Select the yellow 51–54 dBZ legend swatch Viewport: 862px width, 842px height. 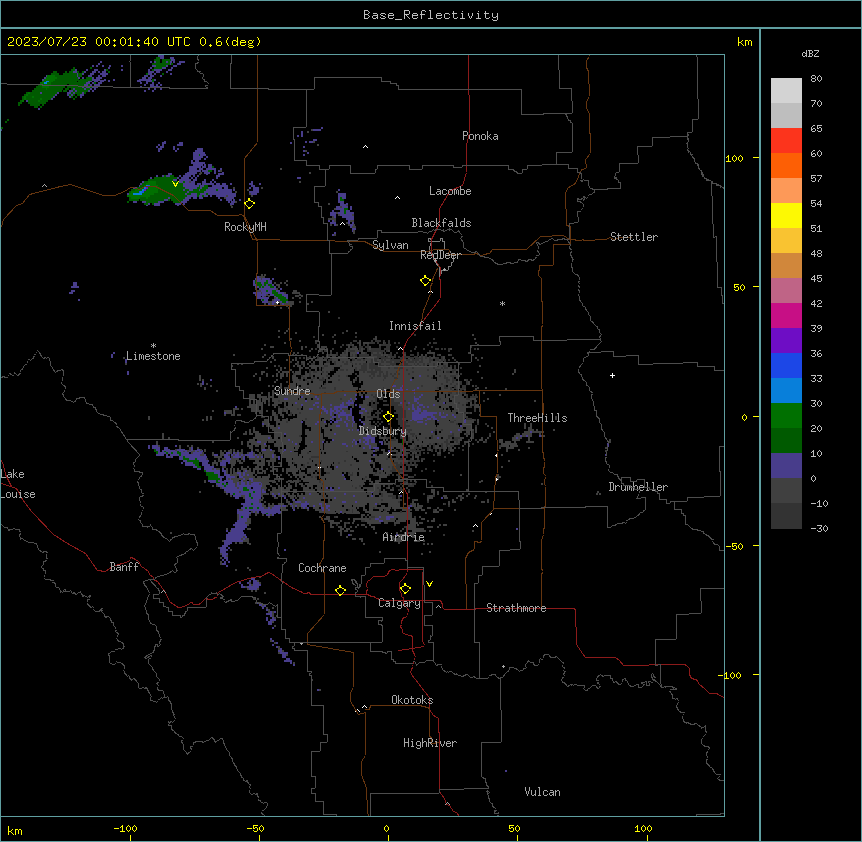tap(786, 215)
